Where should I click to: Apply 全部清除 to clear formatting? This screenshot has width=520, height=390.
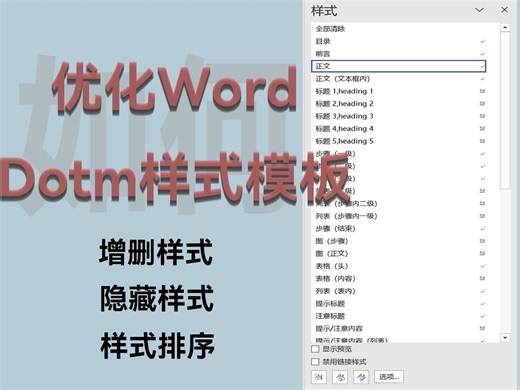399,29
